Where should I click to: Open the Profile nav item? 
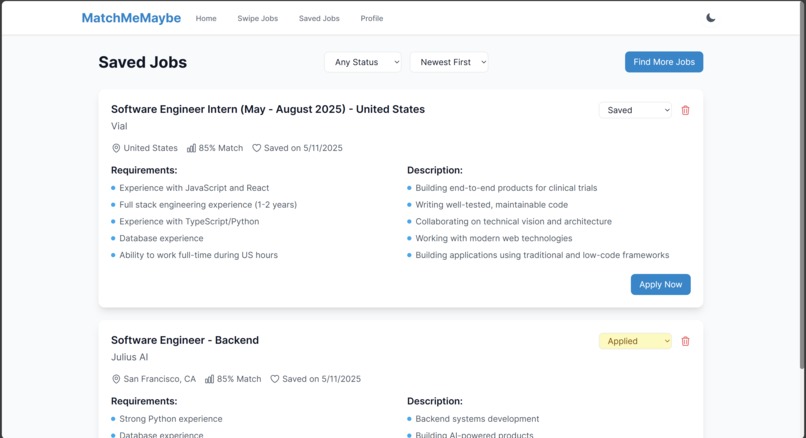click(x=372, y=19)
